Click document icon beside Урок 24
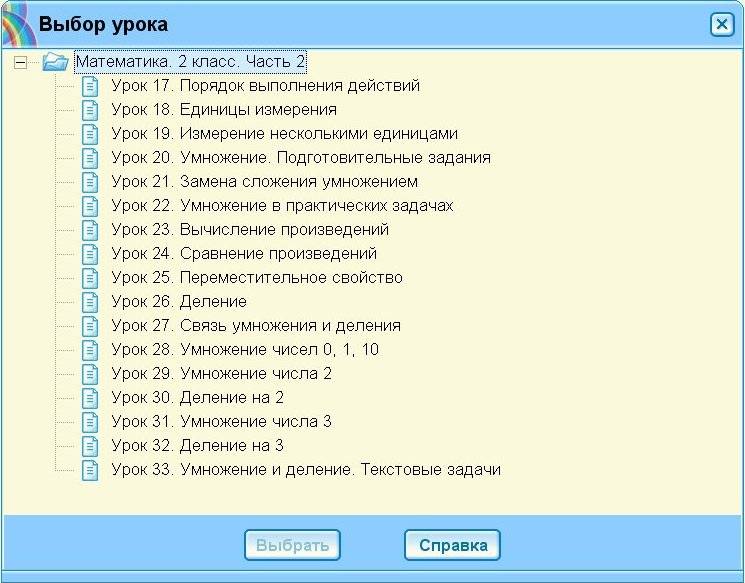 point(90,254)
